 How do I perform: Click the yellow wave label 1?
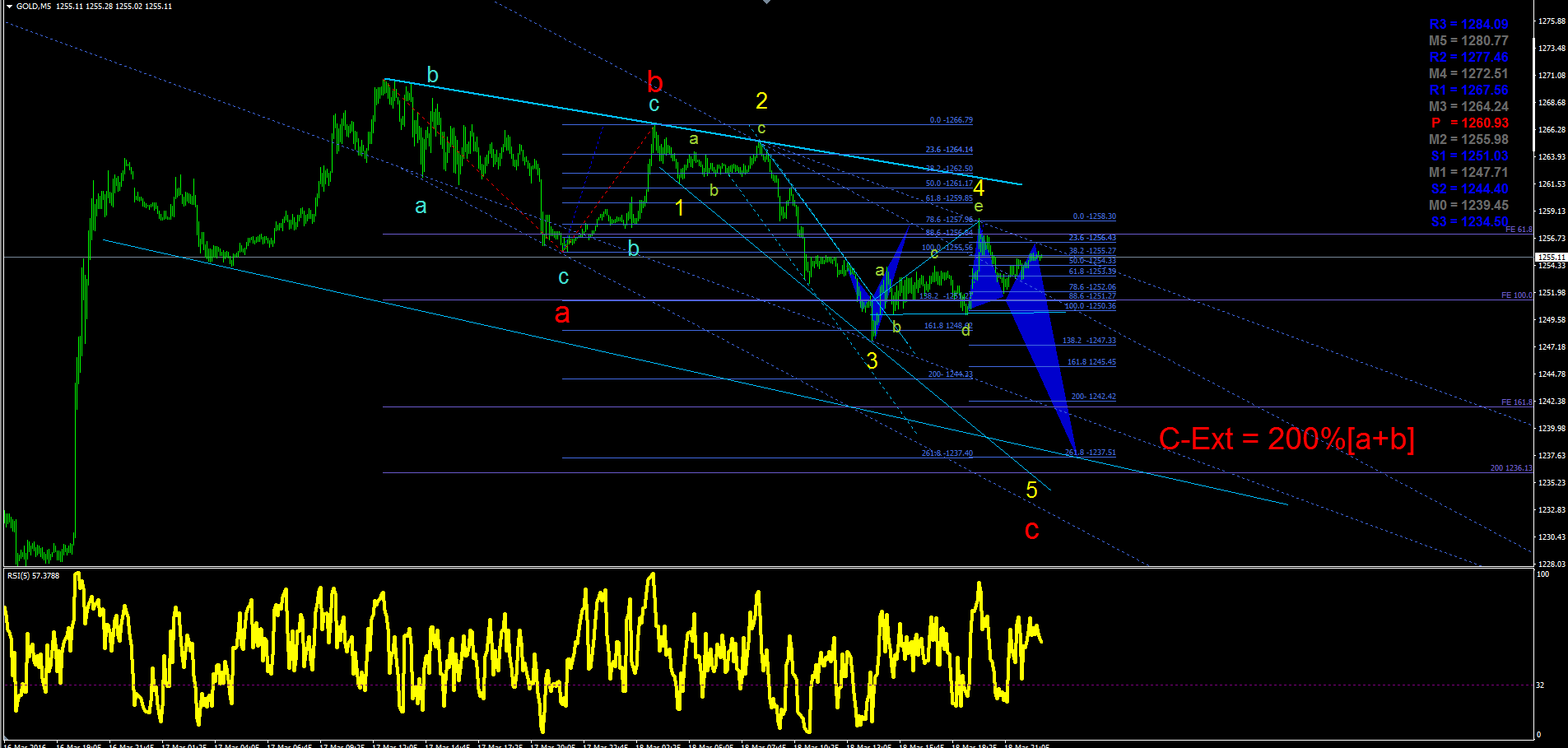680,208
